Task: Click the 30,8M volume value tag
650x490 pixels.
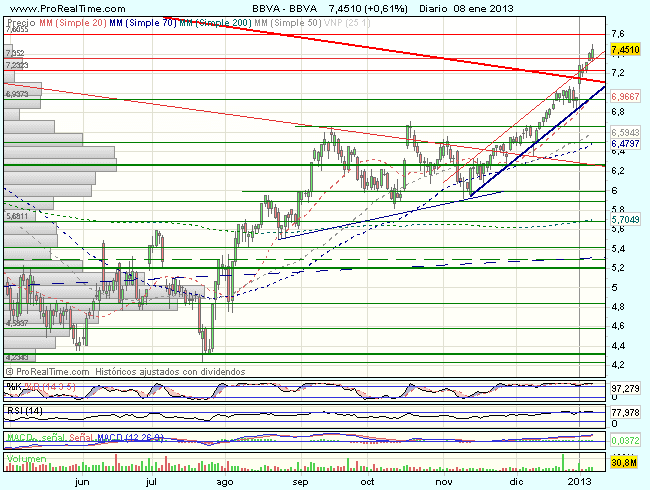Action: point(624,463)
